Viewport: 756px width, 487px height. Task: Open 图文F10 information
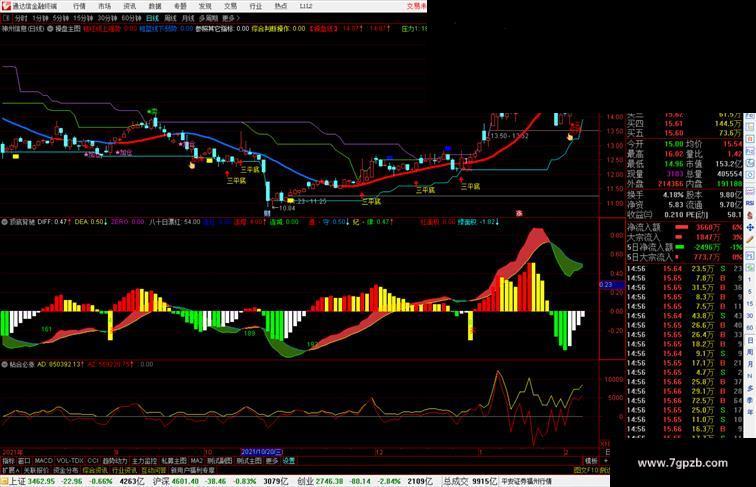pyautogui.click(x=586, y=470)
